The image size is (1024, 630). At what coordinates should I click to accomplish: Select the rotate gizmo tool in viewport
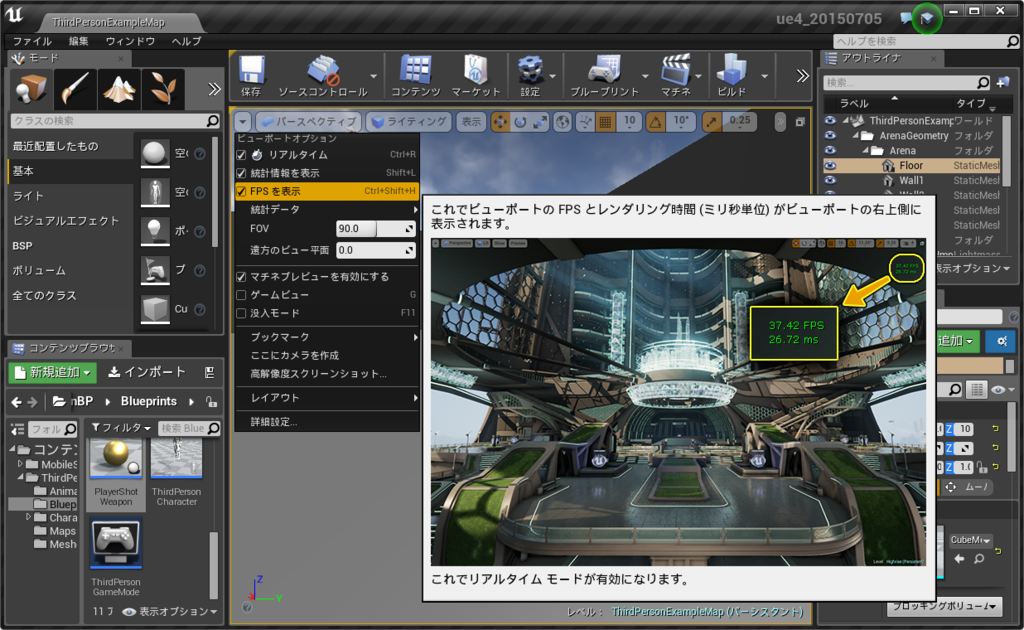520,122
